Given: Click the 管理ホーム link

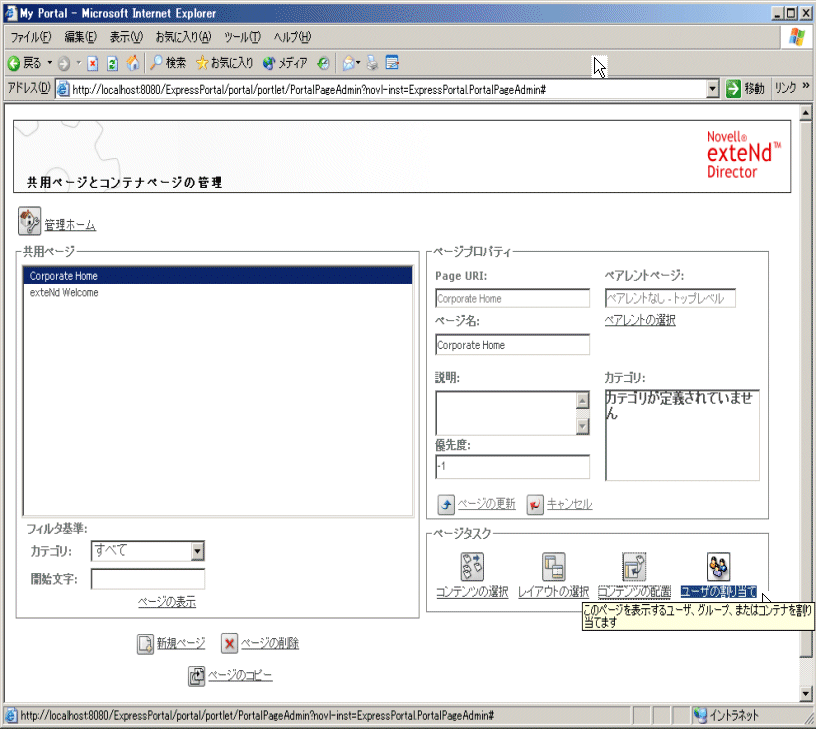Looking at the screenshot, I should 70,225.
